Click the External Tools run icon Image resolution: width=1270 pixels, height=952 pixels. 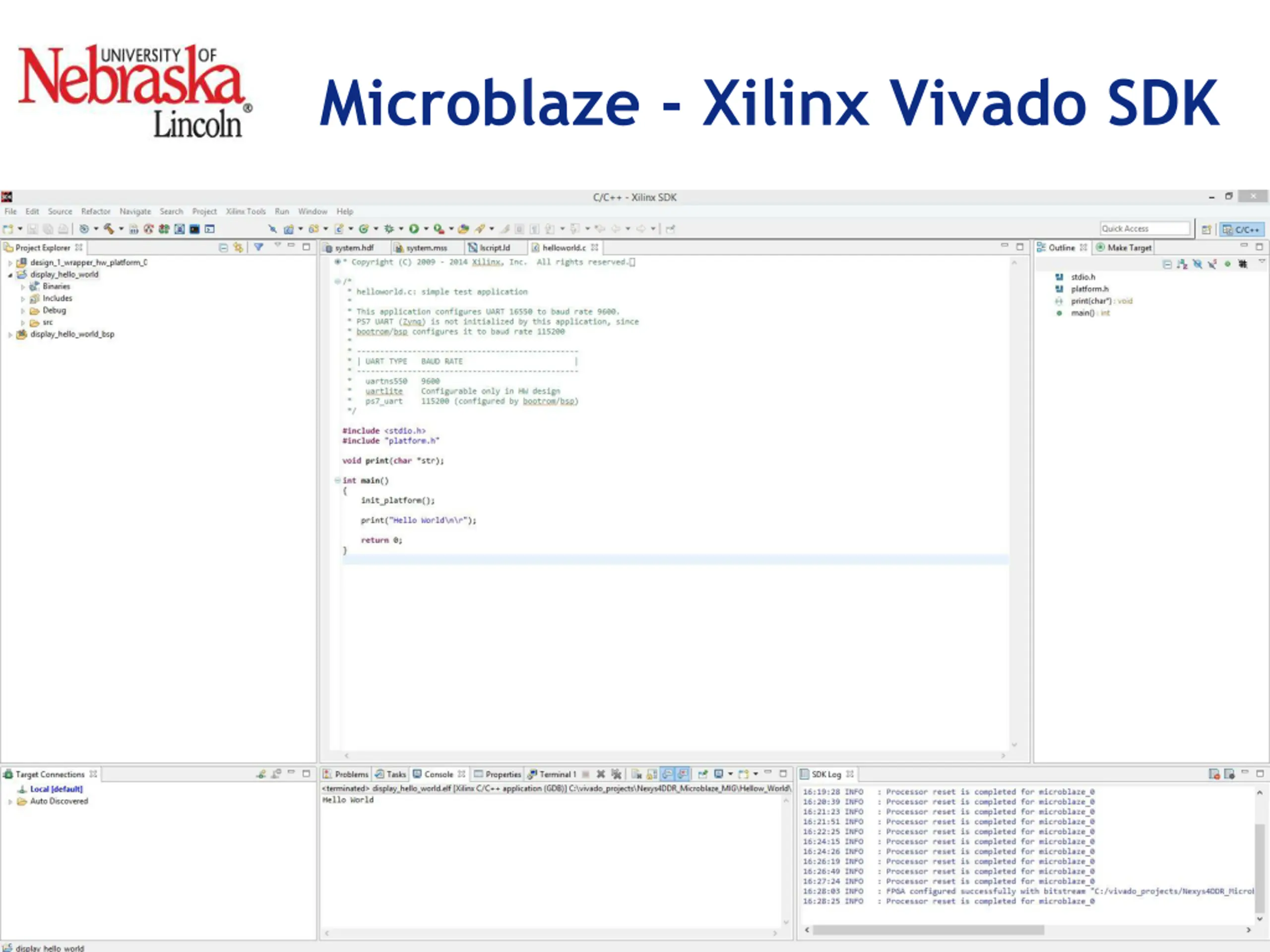(x=439, y=229)
